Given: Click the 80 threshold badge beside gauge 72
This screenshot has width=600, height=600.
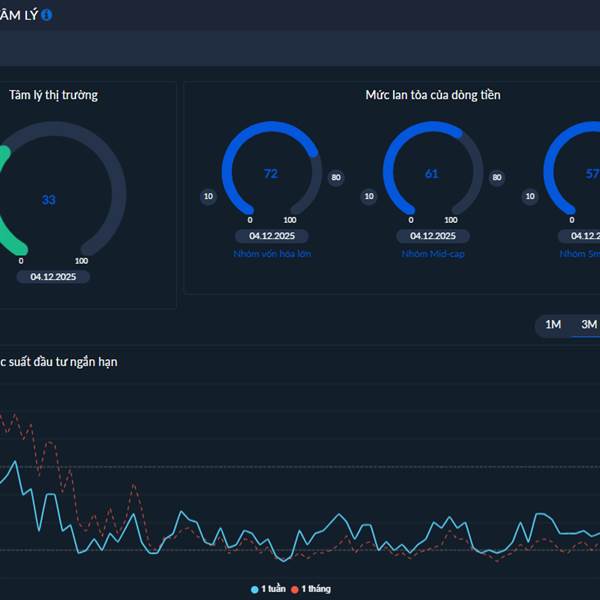Looking at the screenshot, I should (336, 178).
